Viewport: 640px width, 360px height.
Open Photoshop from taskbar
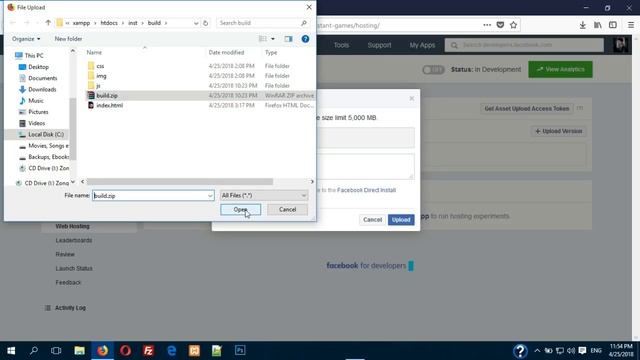point(240,351)
